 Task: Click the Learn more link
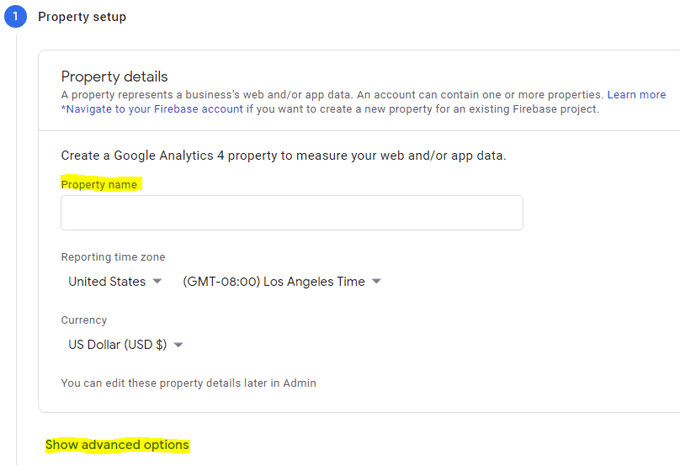(x=636, y=95)
